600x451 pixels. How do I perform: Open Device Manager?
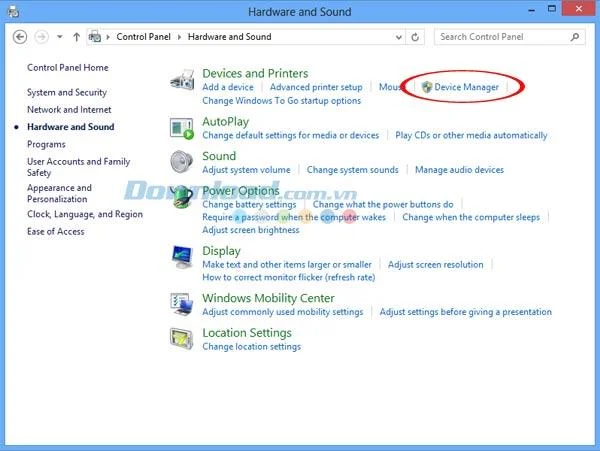pos(466,87)
